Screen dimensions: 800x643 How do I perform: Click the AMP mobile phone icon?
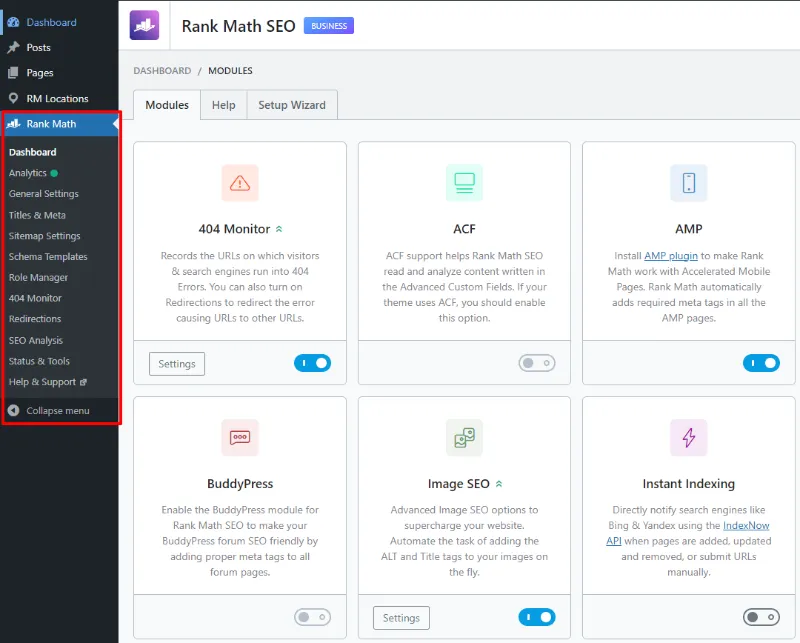[x=688, y=183]
